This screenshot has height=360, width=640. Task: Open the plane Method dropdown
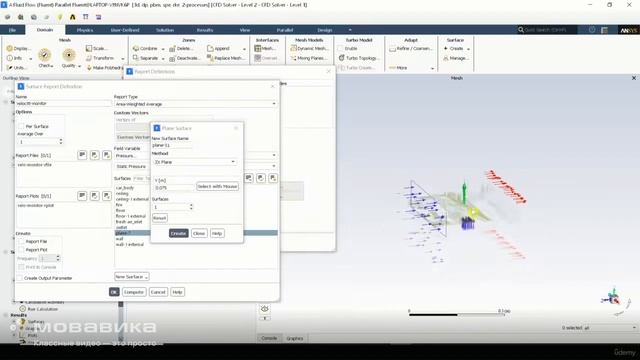195,162
